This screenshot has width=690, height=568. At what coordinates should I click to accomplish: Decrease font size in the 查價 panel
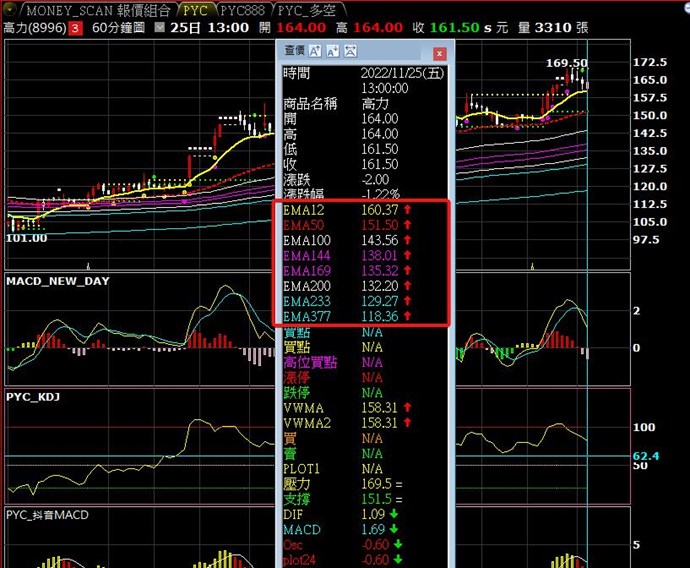coord(333,51)
